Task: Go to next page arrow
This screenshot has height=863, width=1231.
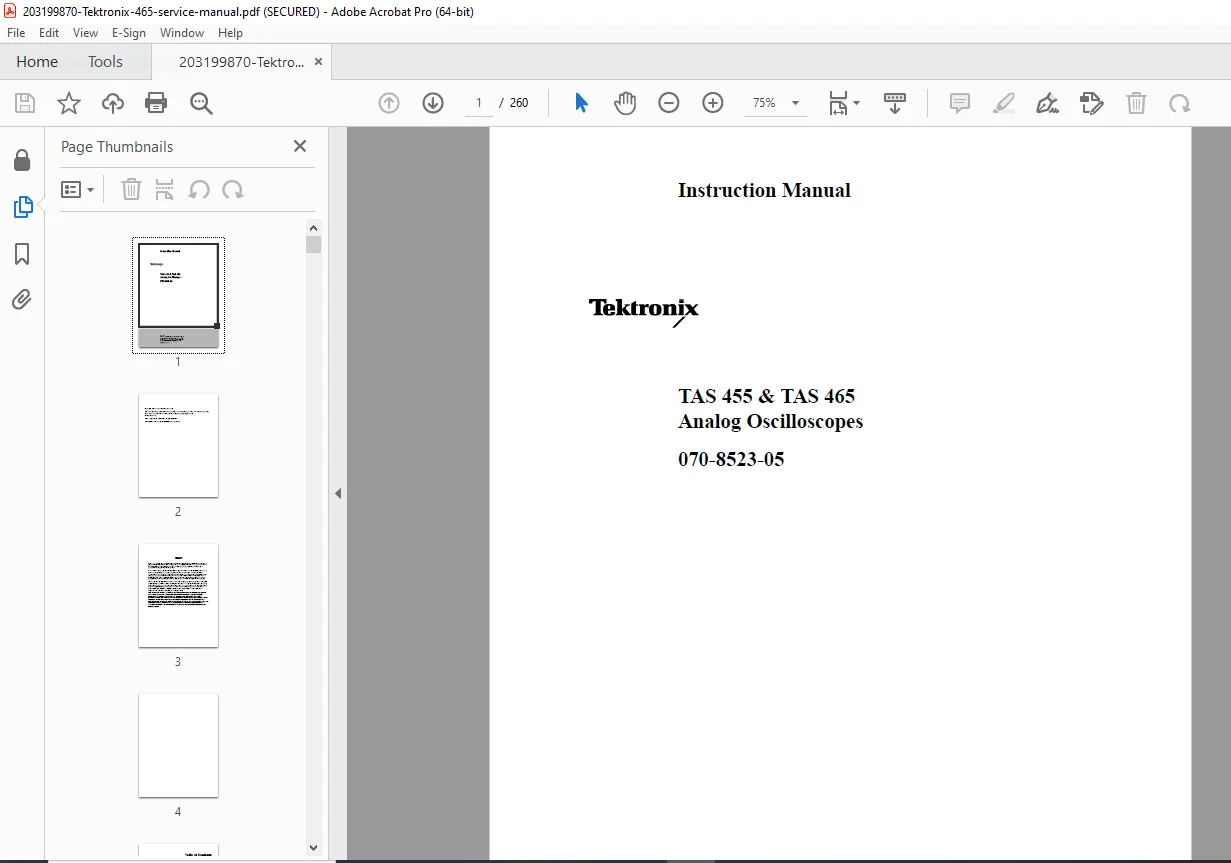Action: 433,103
